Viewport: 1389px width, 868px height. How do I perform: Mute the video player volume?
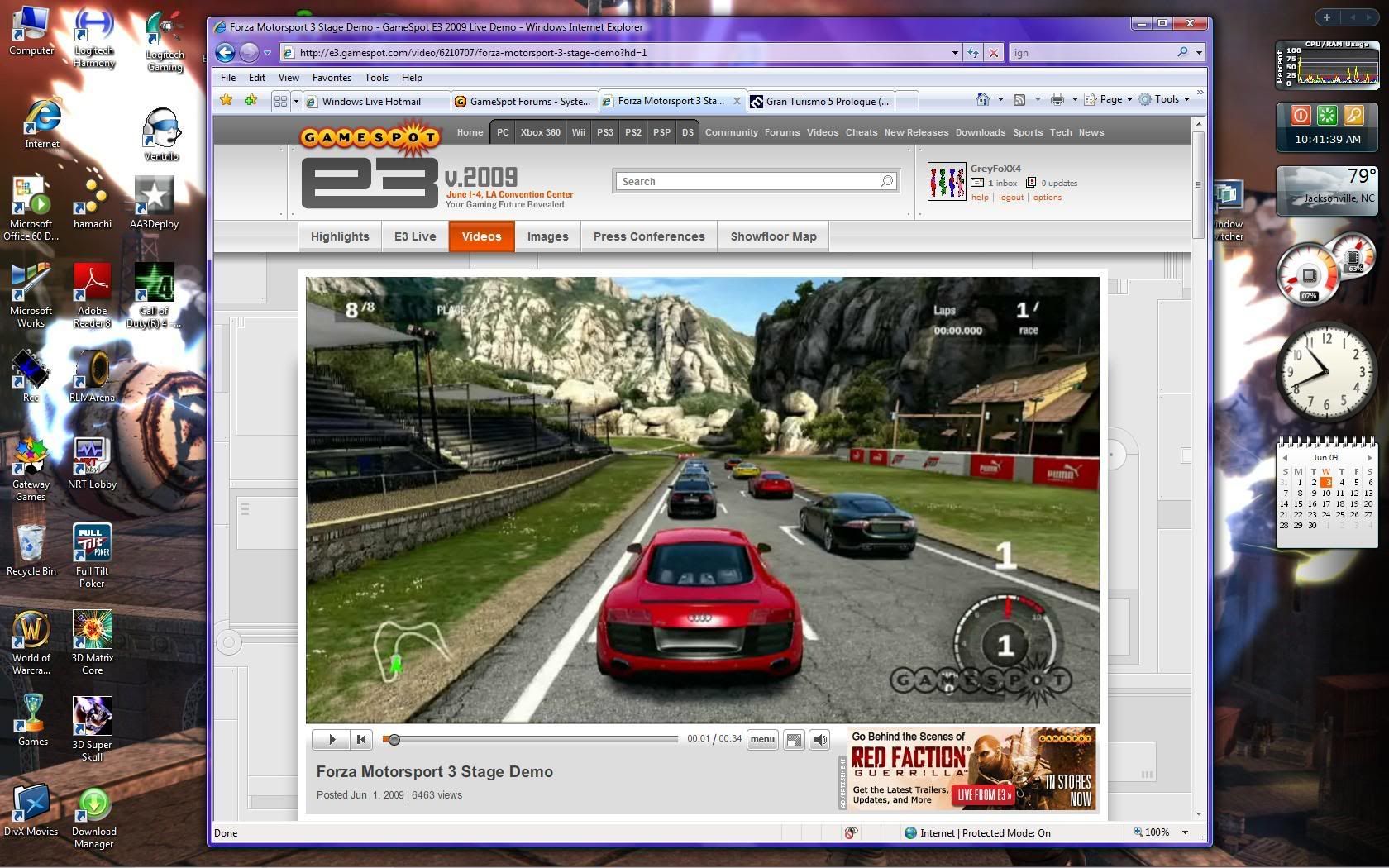tap(819, 740)
